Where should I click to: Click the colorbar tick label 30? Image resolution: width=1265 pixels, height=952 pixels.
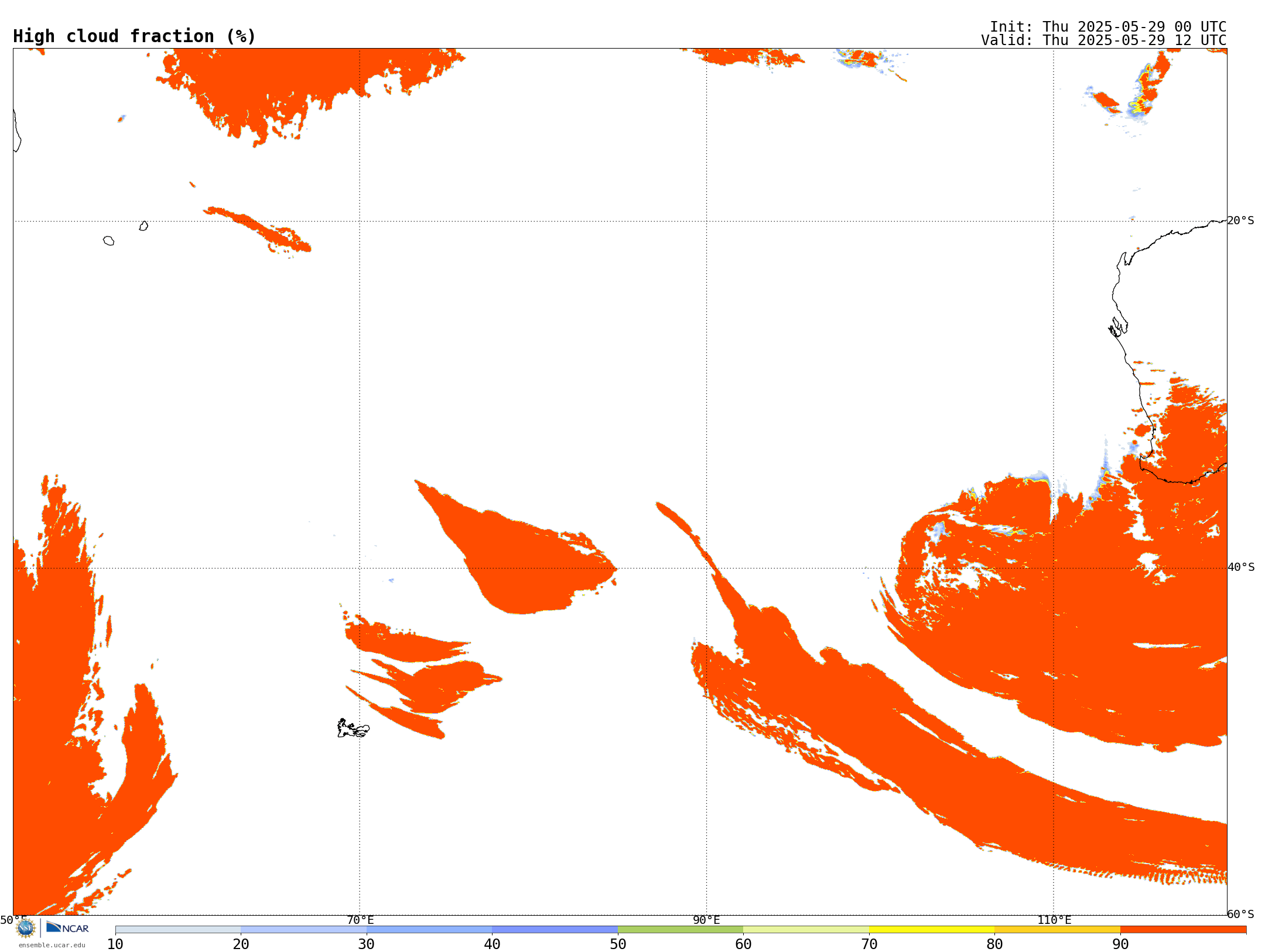tap(367, 944)
